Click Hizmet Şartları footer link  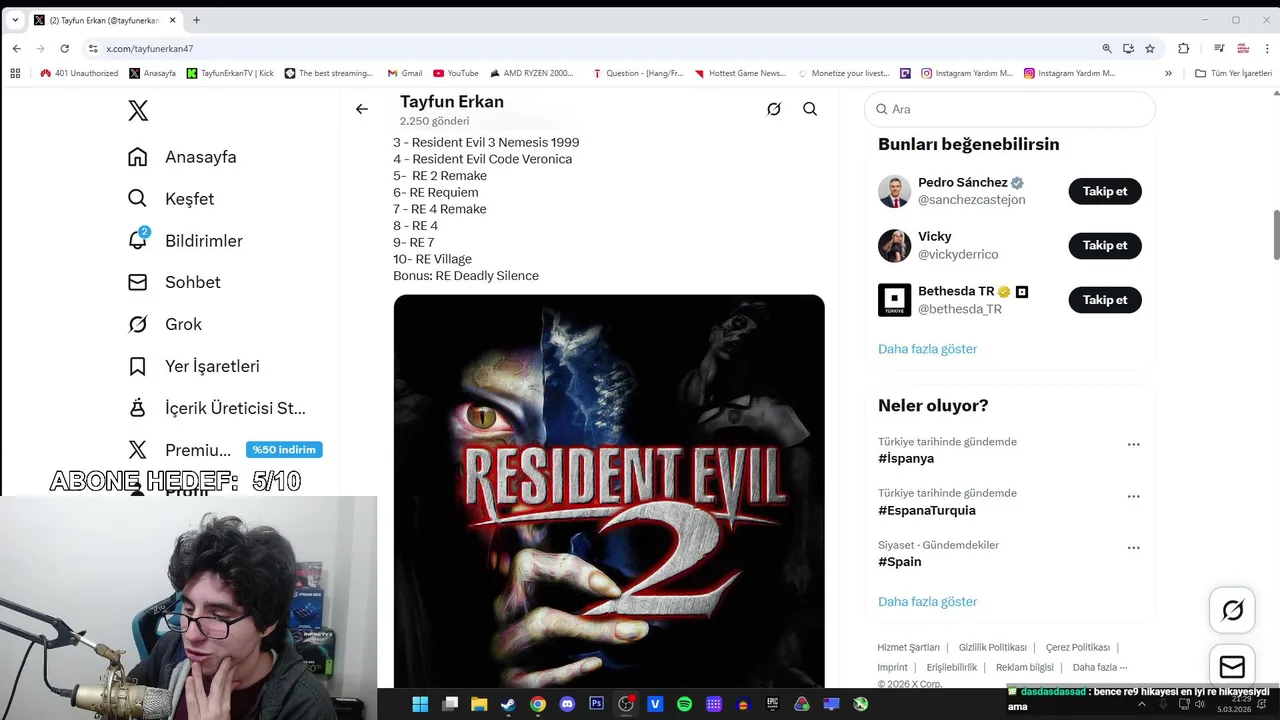(908, 647)
